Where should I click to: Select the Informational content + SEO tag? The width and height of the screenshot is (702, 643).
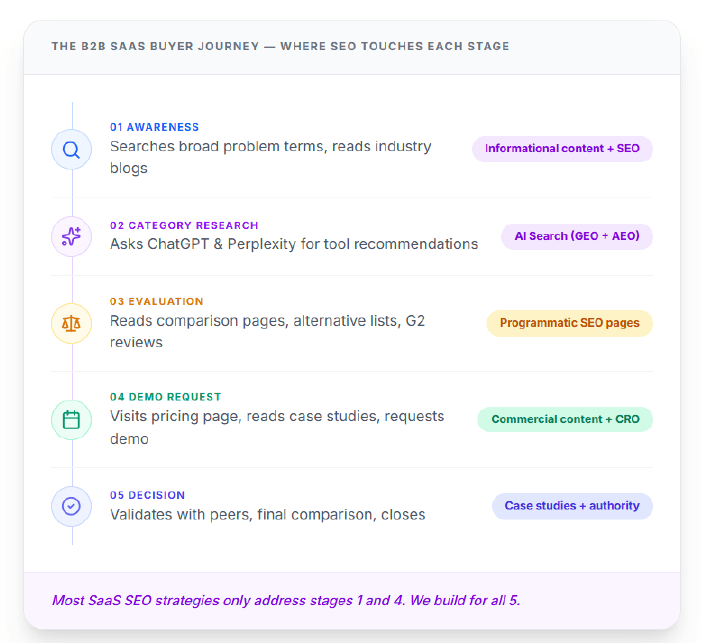562,149
